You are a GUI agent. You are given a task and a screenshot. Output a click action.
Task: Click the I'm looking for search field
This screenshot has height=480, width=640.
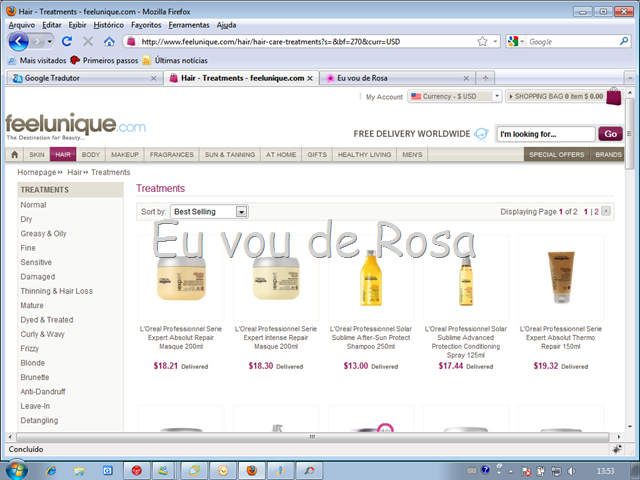coord(546,134)
